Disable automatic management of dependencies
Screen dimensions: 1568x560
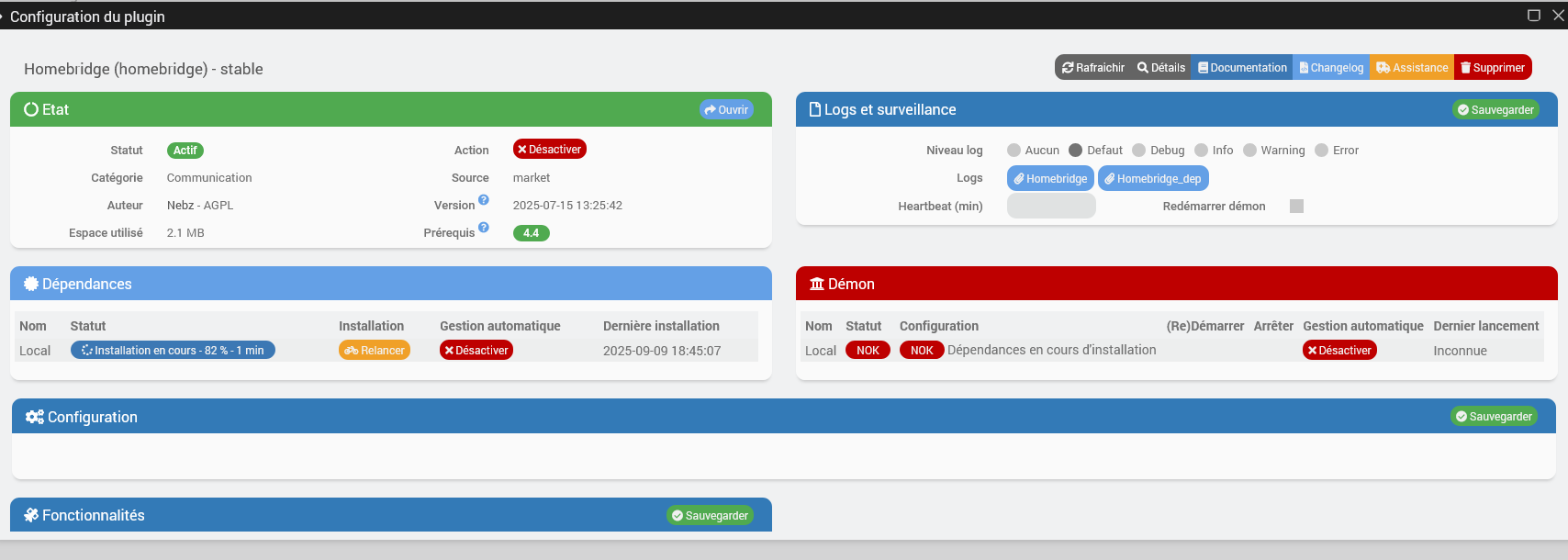476,351
